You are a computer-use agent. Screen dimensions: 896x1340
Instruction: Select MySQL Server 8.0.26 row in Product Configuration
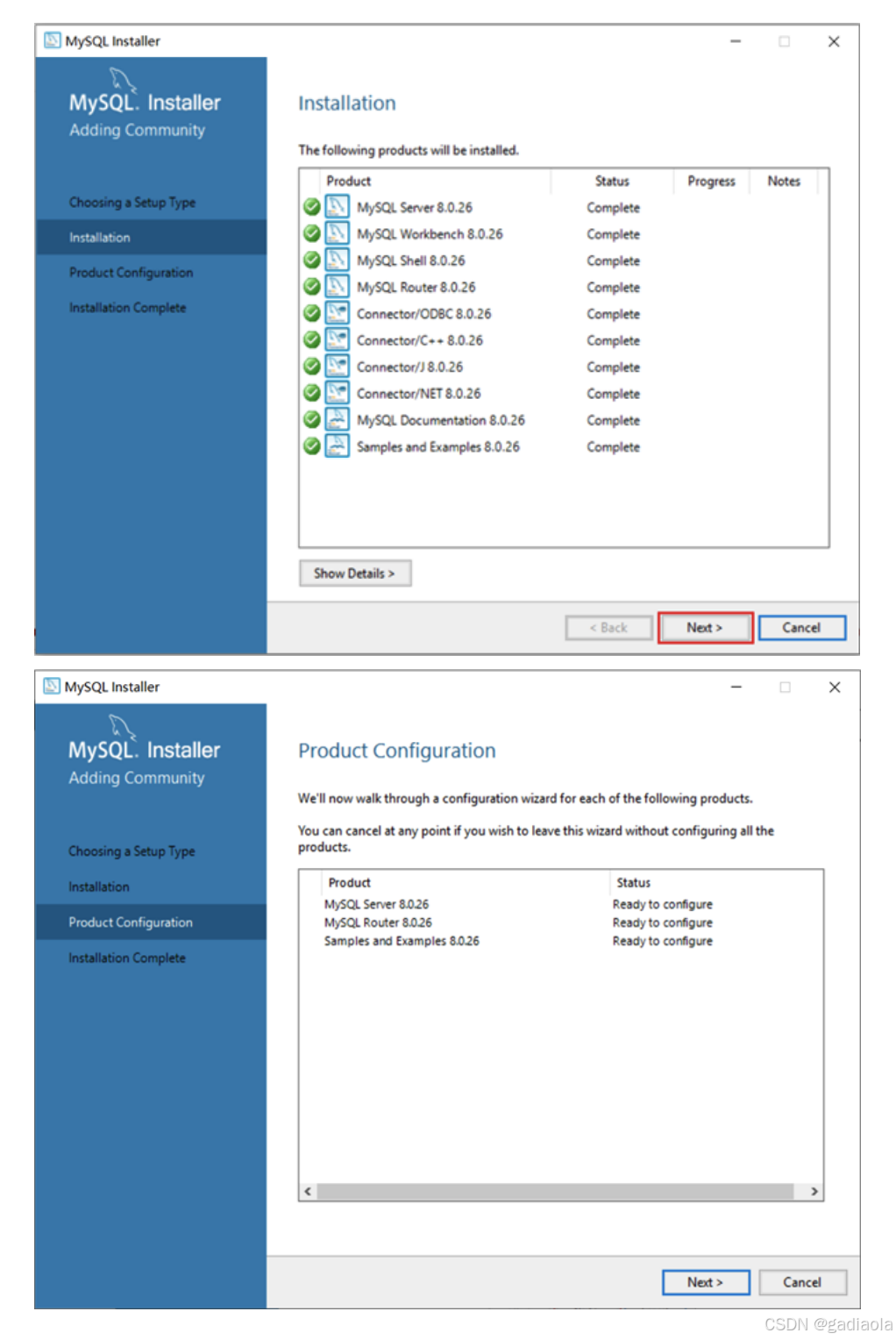561,904
